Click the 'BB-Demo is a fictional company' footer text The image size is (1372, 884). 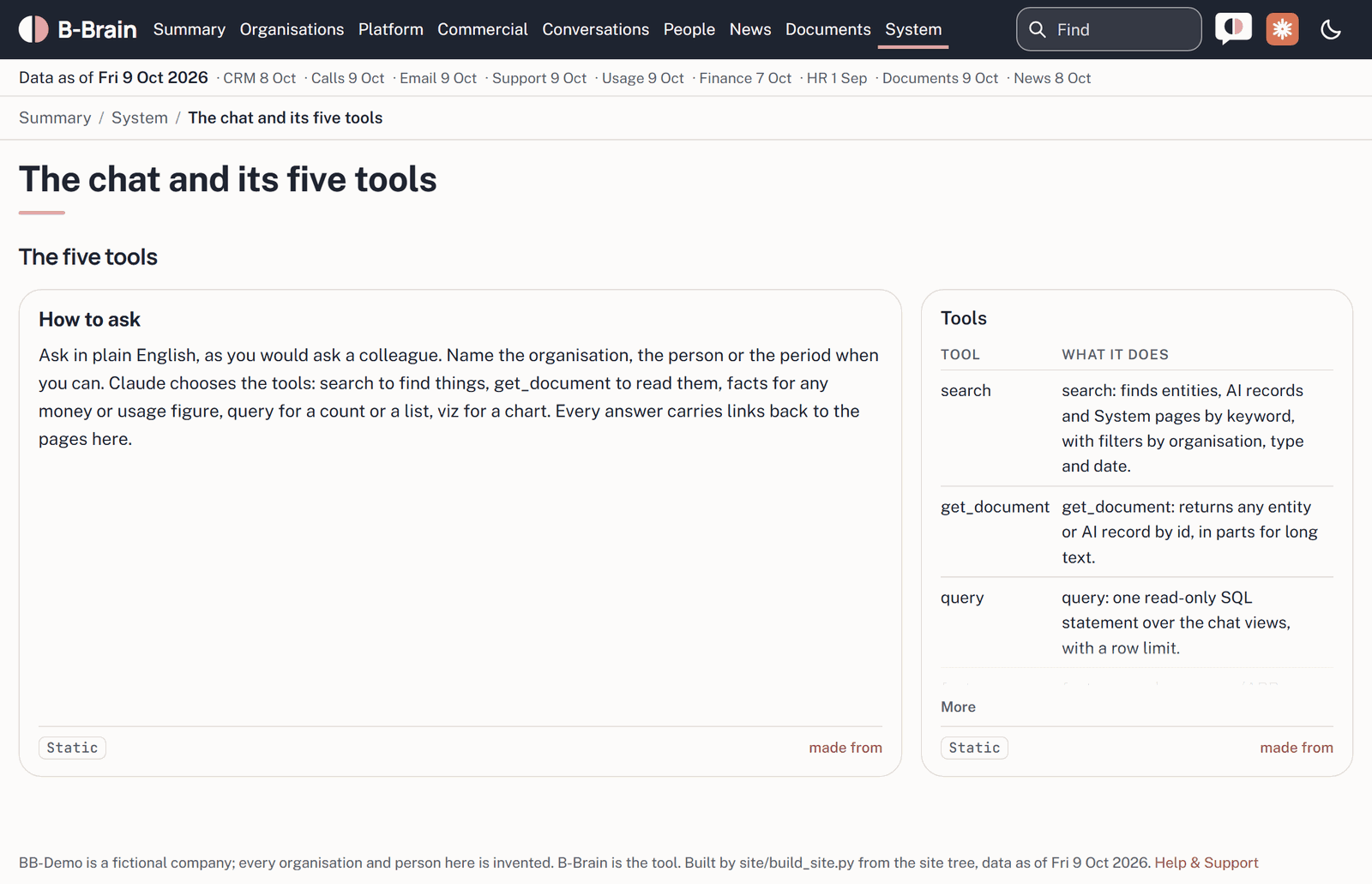pyautogui.click(x=585, y=863)
